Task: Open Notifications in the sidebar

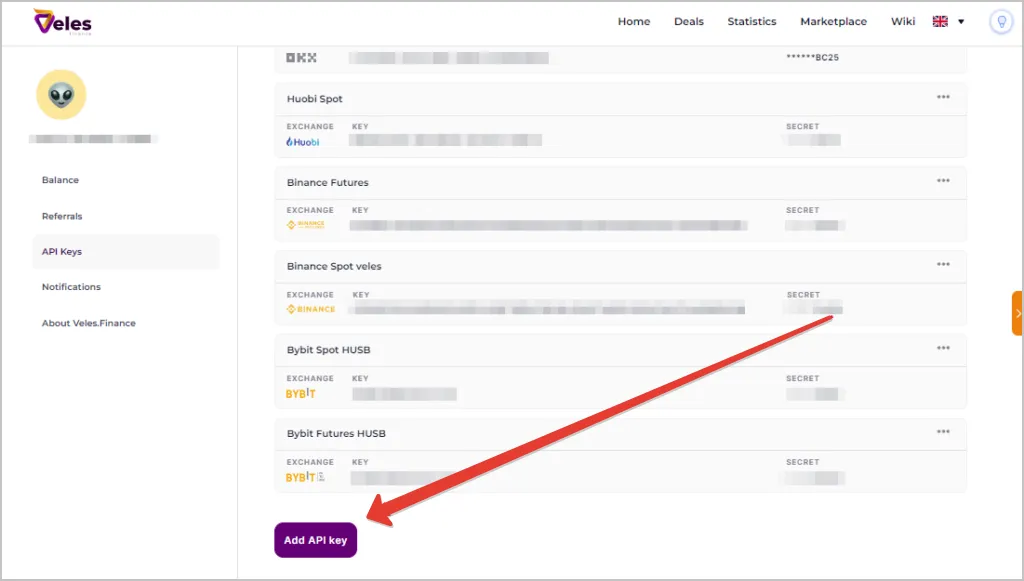Action: point(71,287)
